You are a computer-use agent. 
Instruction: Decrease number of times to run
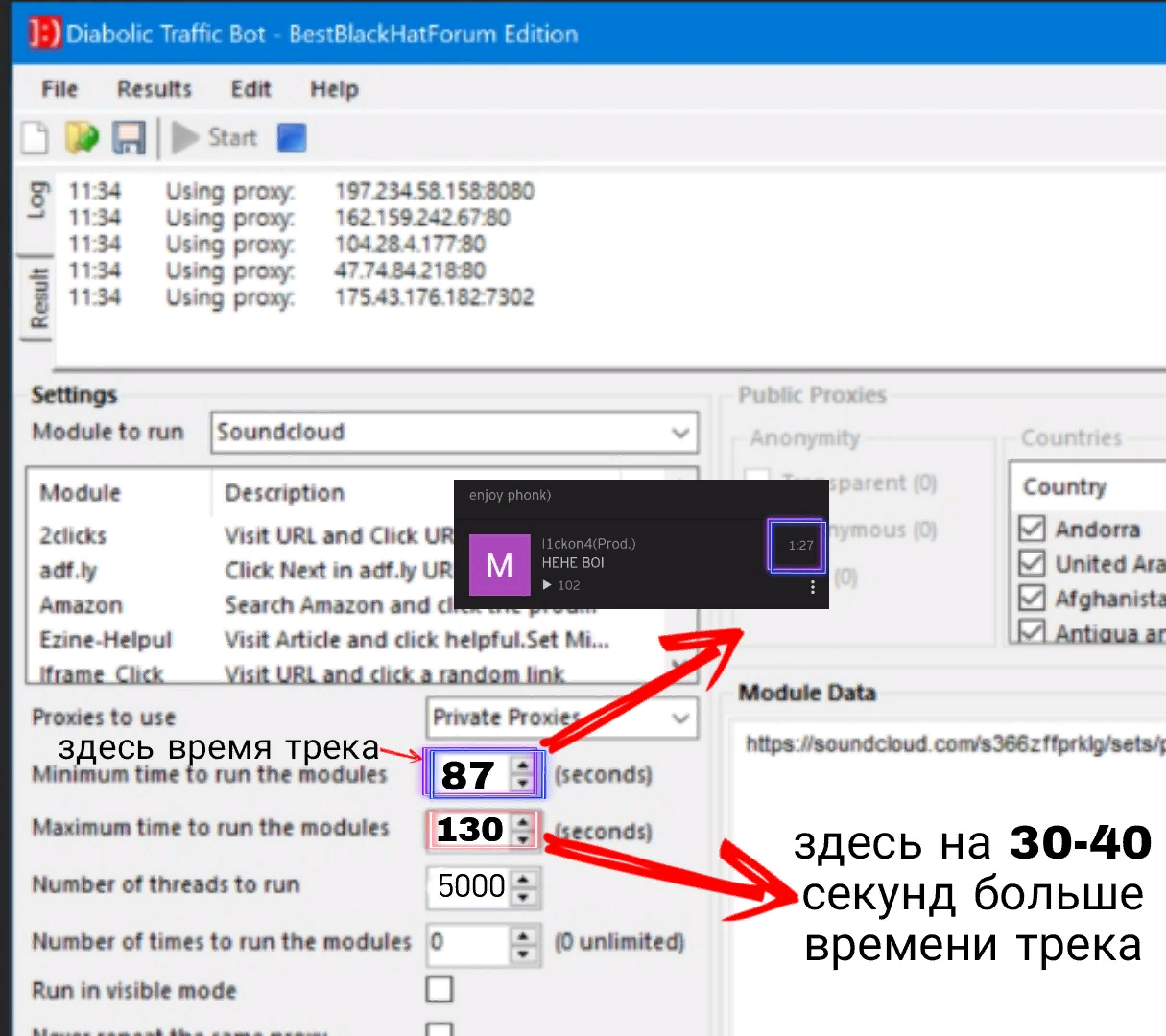523,954
